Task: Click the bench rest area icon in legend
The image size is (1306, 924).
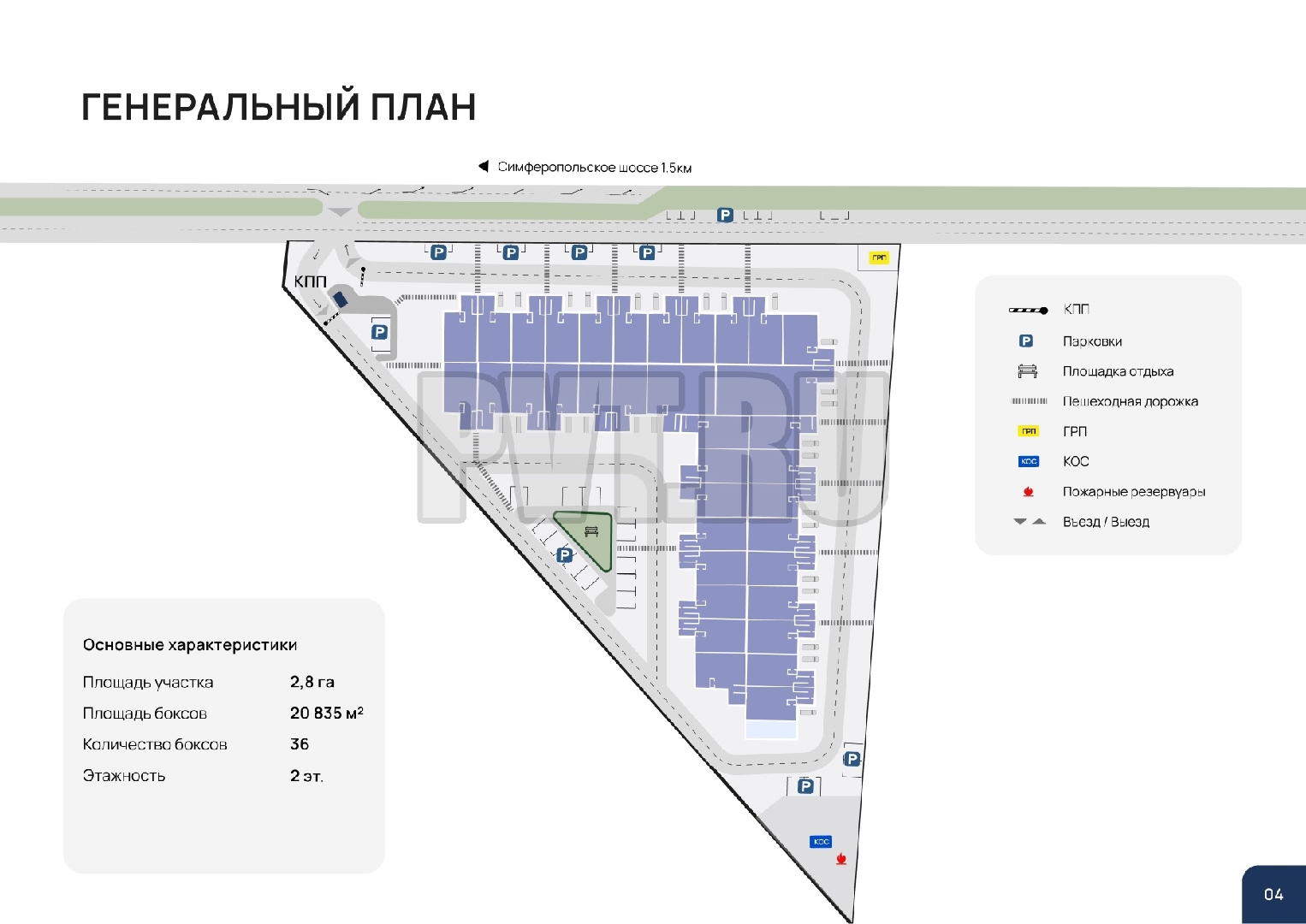Action: (x=1027, y=371)
